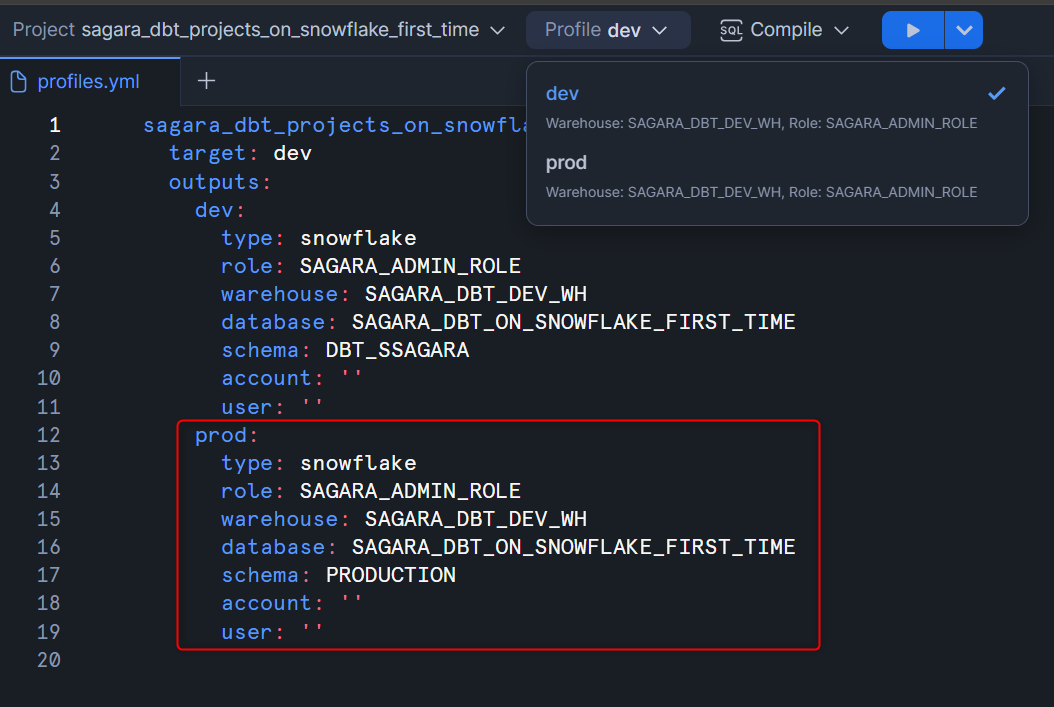The width and height of the screenshot is (1054, 707).
Task: Click line number 20 in the gutter
Action: [49, 660]
